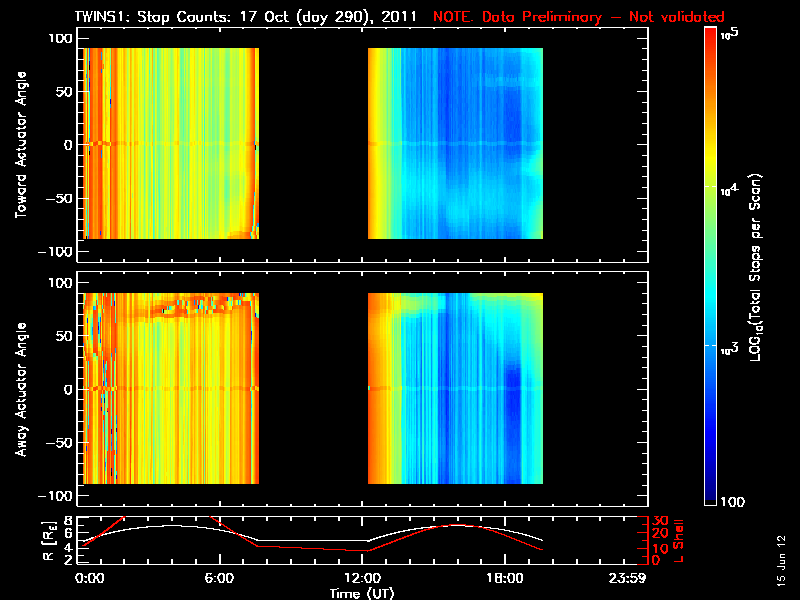Click the colorbar's bottom tick label '100'
Screen dimensions: 800x600
[733, 502]
